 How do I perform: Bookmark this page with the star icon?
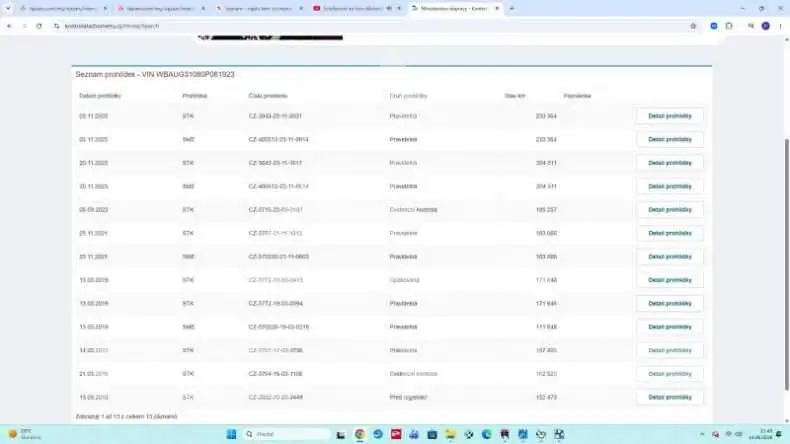(693, 26)
